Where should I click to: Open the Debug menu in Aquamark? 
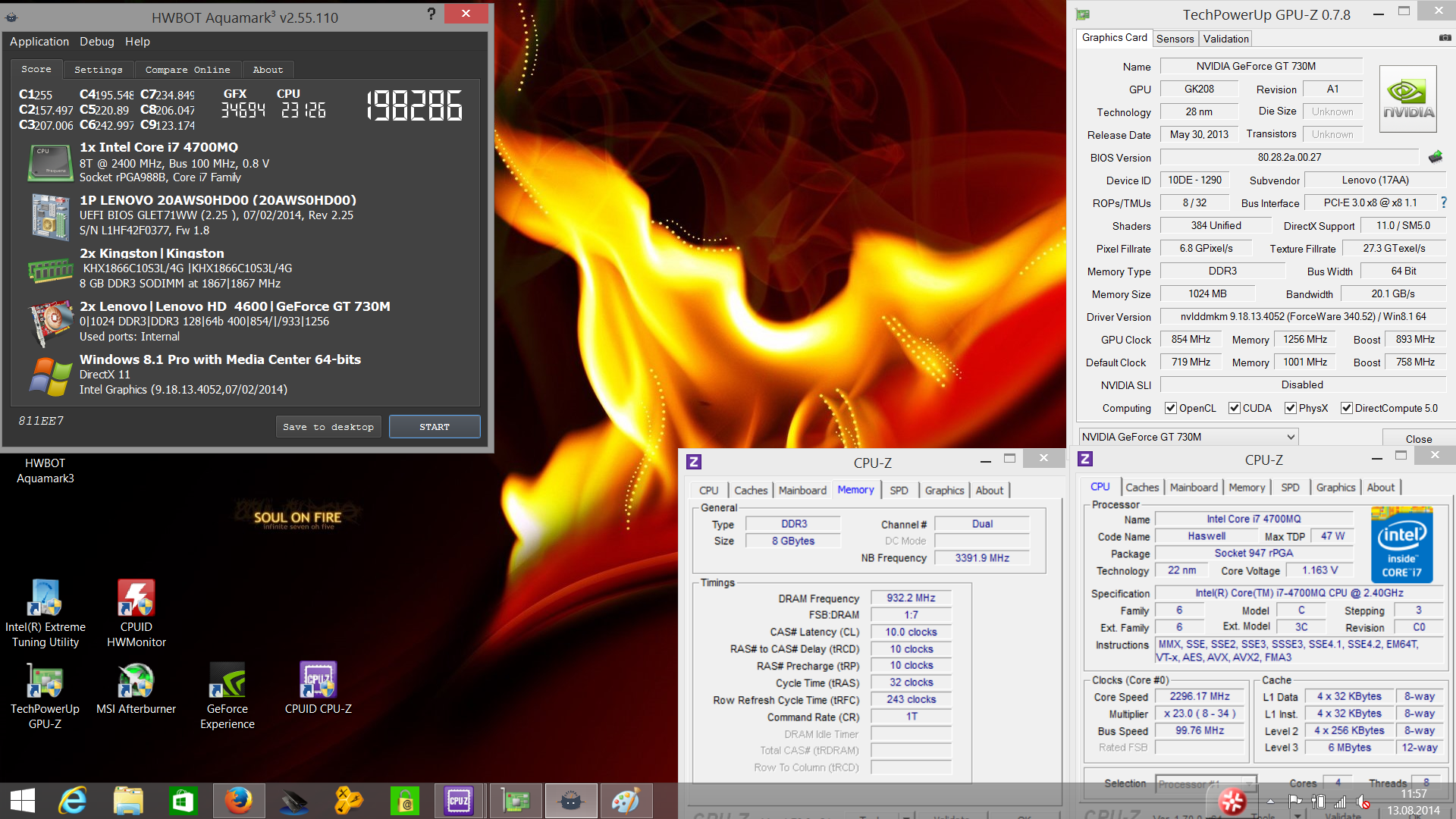point(97,42)
